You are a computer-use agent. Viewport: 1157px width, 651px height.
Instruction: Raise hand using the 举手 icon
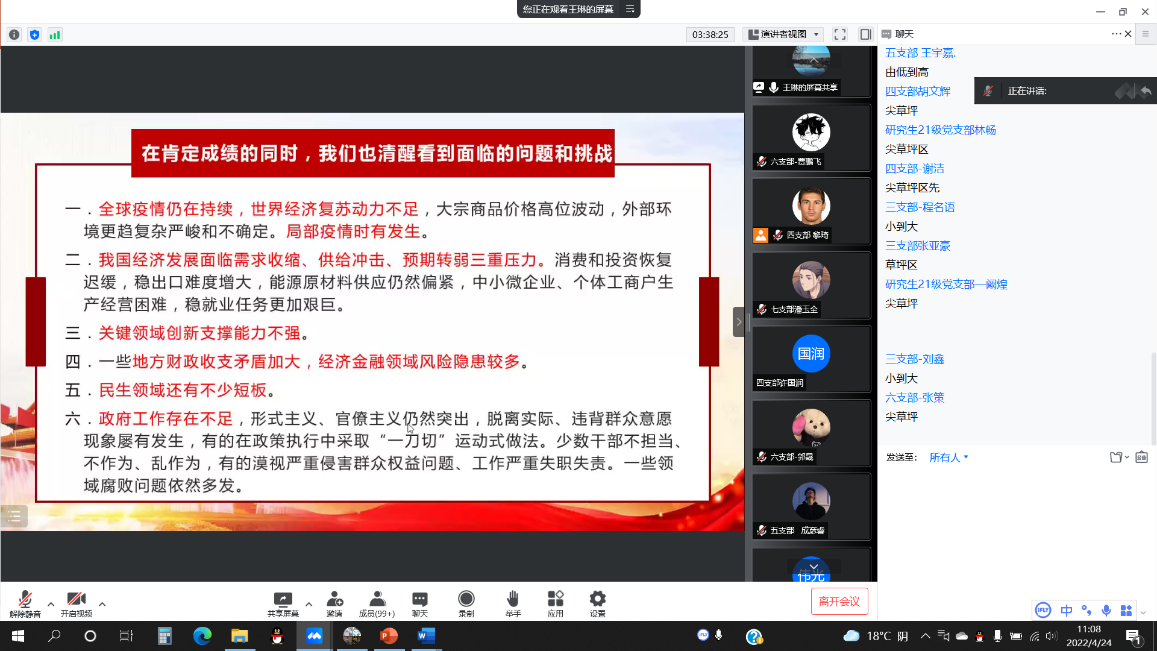coord(512,602)
